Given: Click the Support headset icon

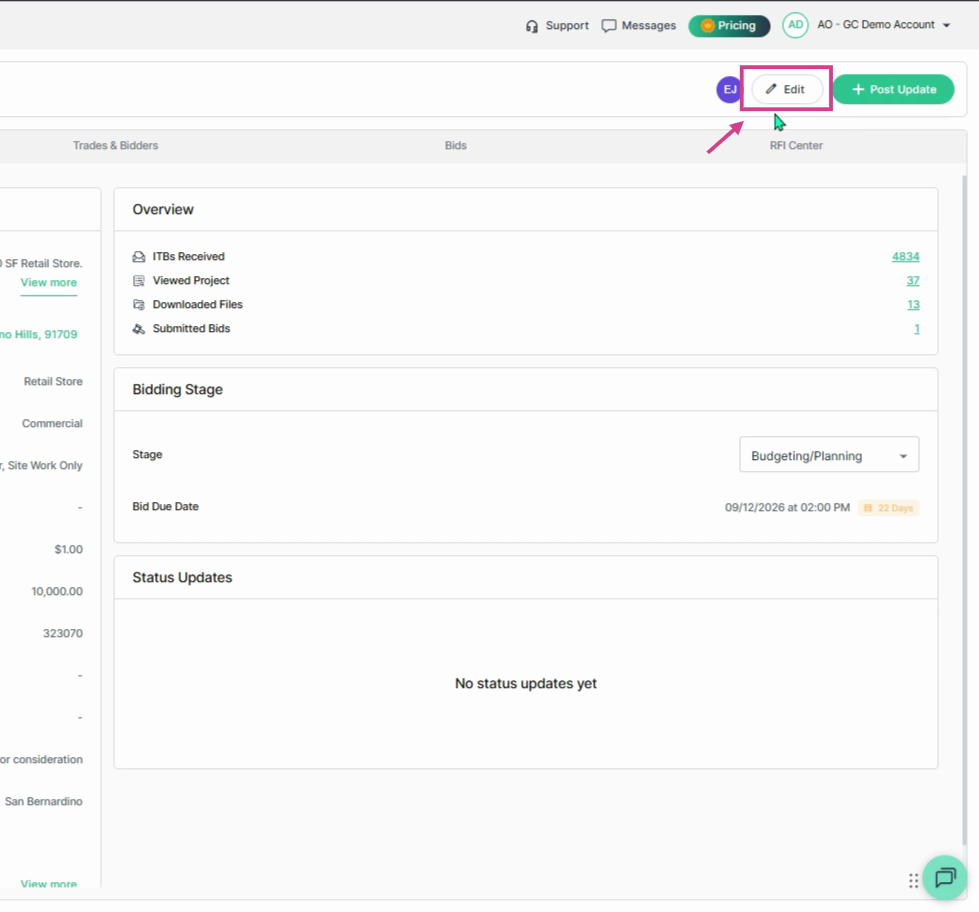Looking at the screenshot, I should pyautogui.click(x=531, y=26).
